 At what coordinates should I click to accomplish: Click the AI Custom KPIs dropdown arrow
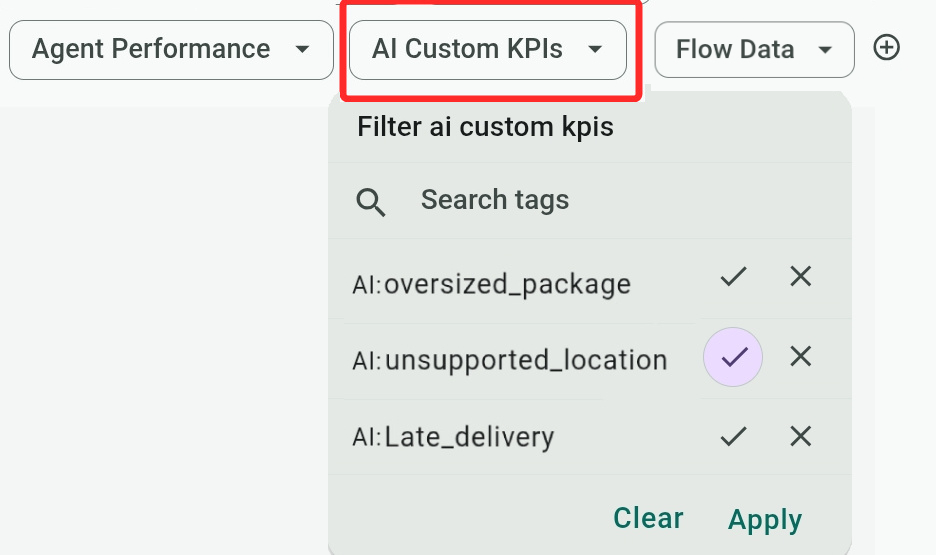click(x=595, y=50)
